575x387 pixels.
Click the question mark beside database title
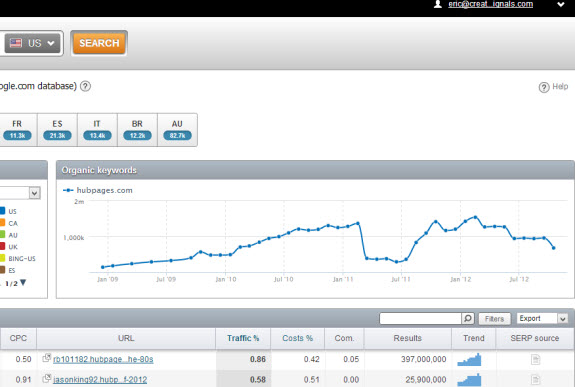click(x=85, y=86)
